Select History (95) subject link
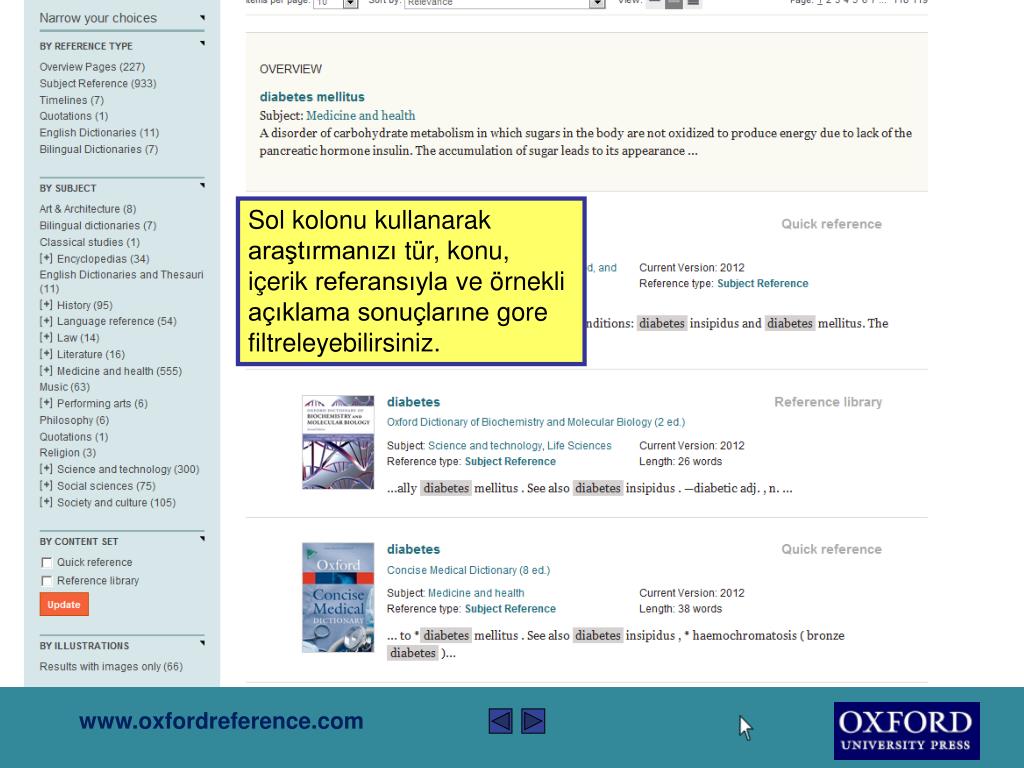 tap(85, 305)
